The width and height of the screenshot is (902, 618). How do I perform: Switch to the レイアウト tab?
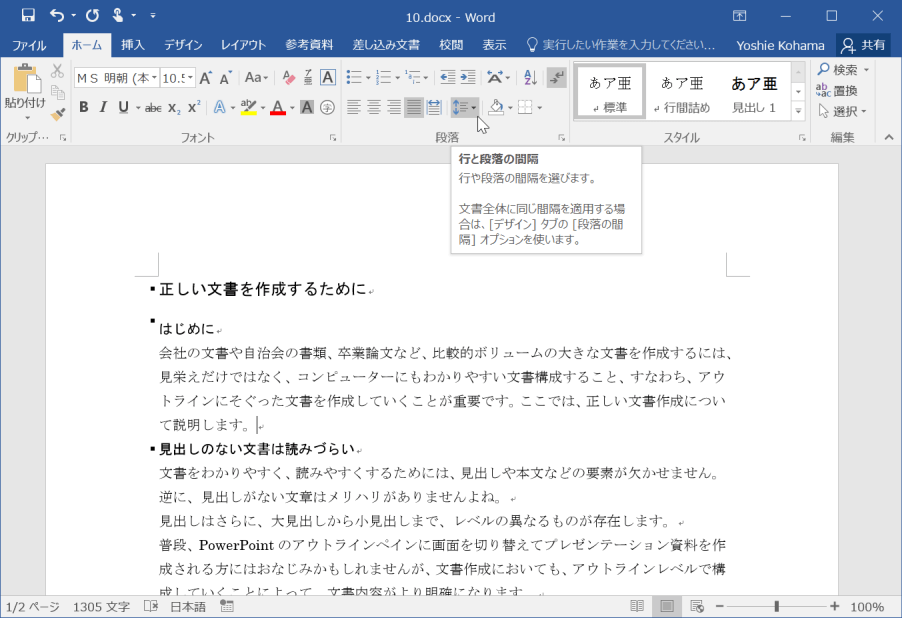pos(243,45)
